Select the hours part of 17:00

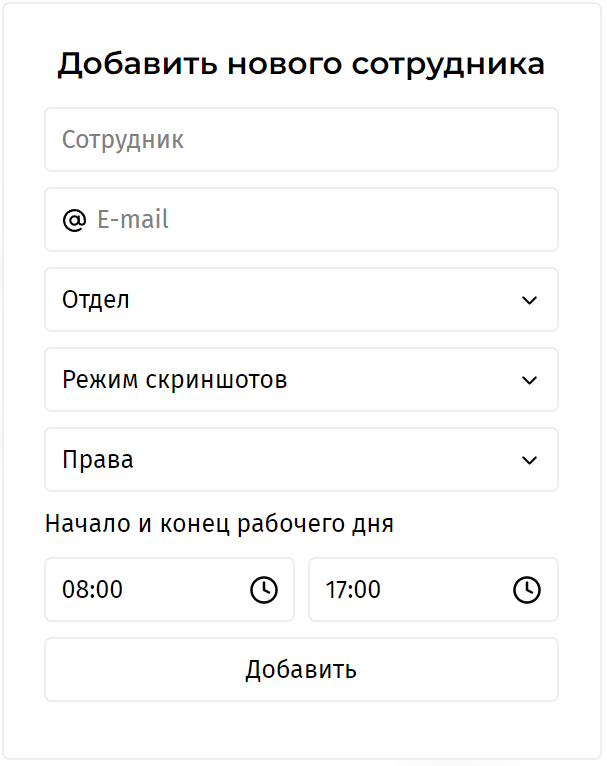[x=336, y=590]
